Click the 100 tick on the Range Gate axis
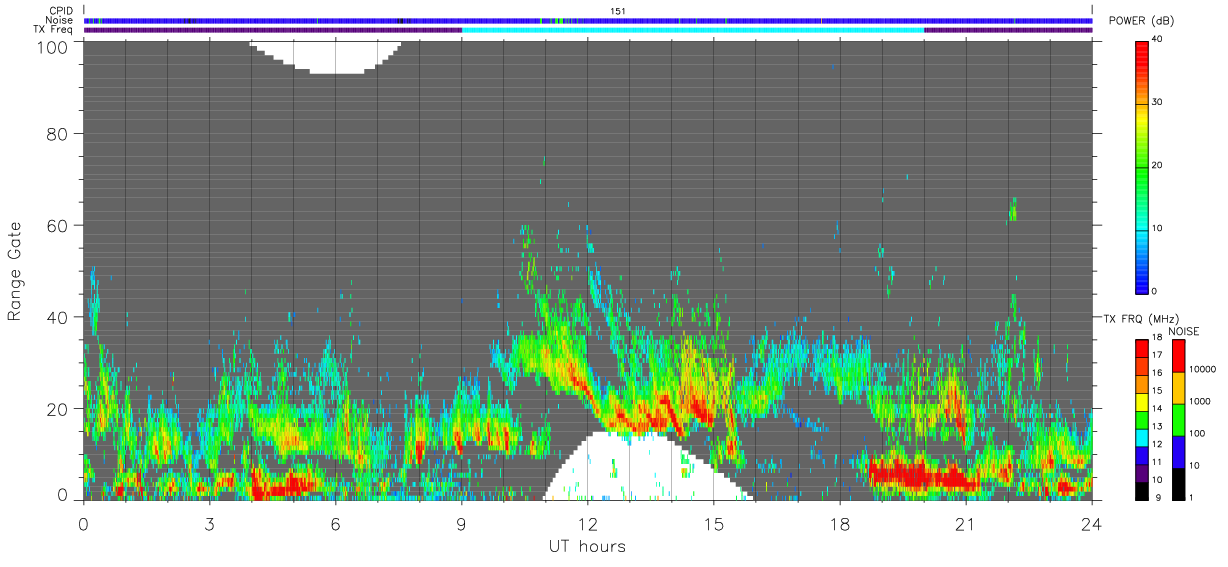Viewport: 1228px width, 567px height. (54, 45)
